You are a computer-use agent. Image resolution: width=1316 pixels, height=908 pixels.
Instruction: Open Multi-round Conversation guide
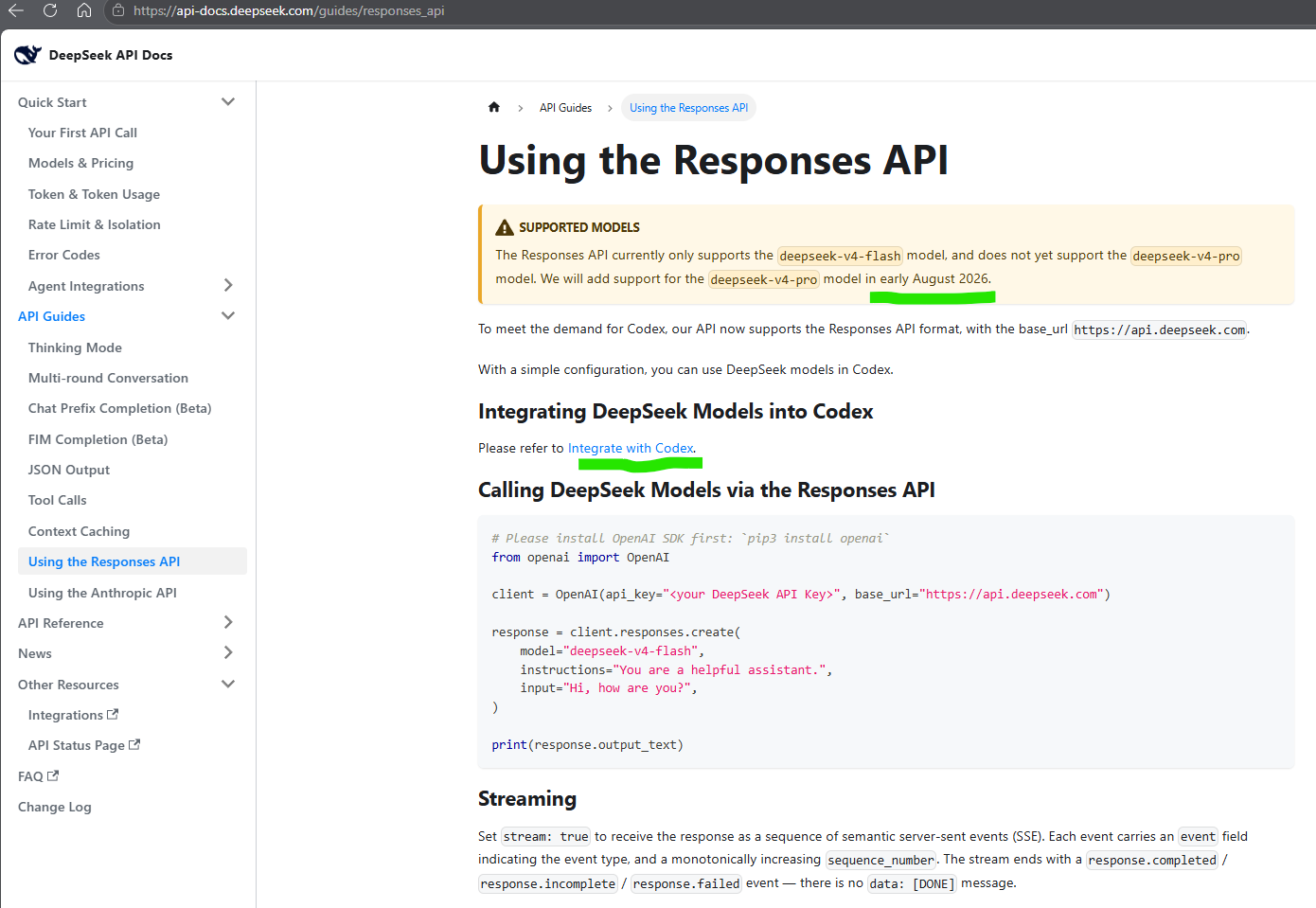[x=108, y=378]
